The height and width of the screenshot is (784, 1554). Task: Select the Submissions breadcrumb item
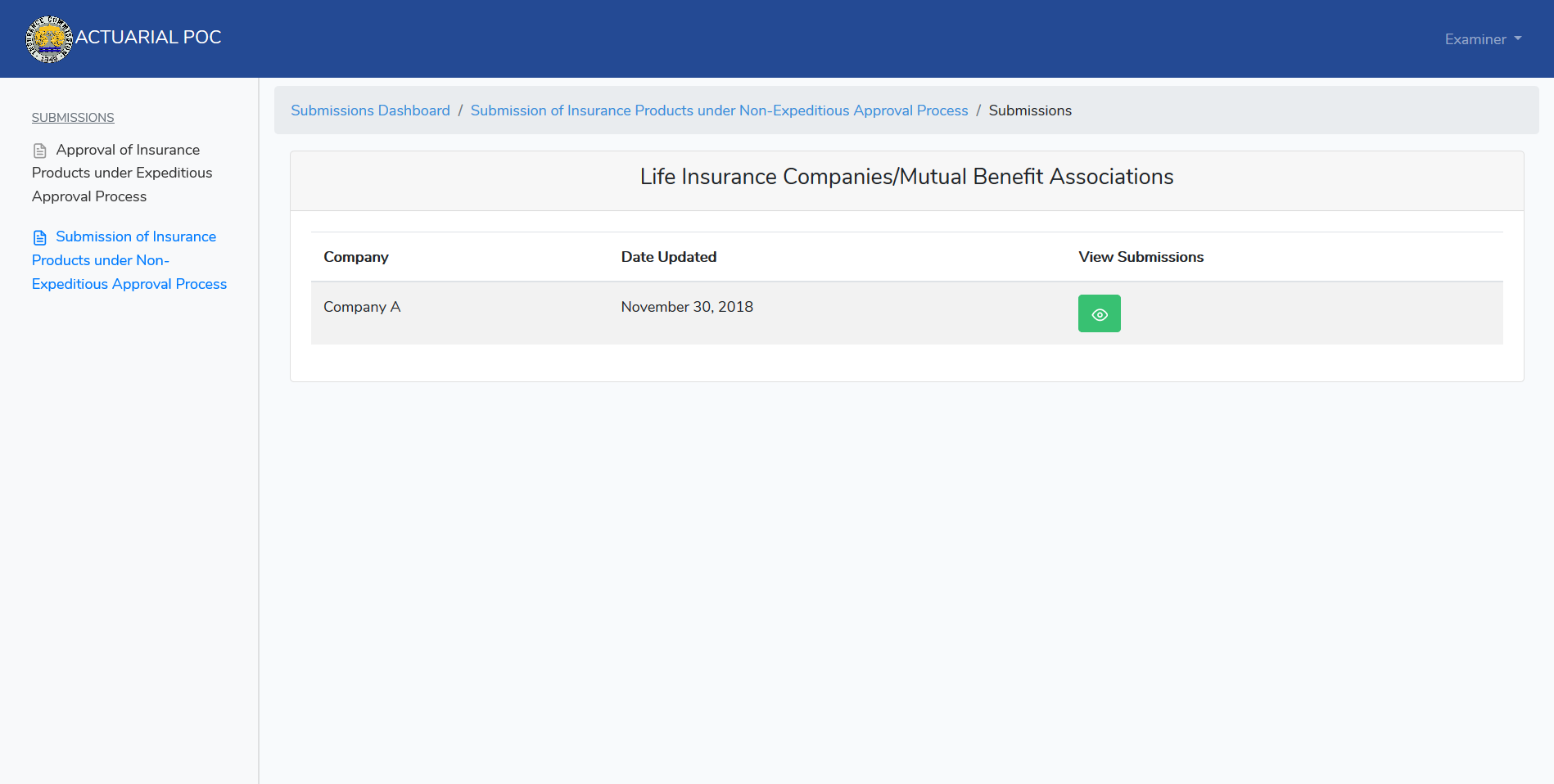[1030, 110]
